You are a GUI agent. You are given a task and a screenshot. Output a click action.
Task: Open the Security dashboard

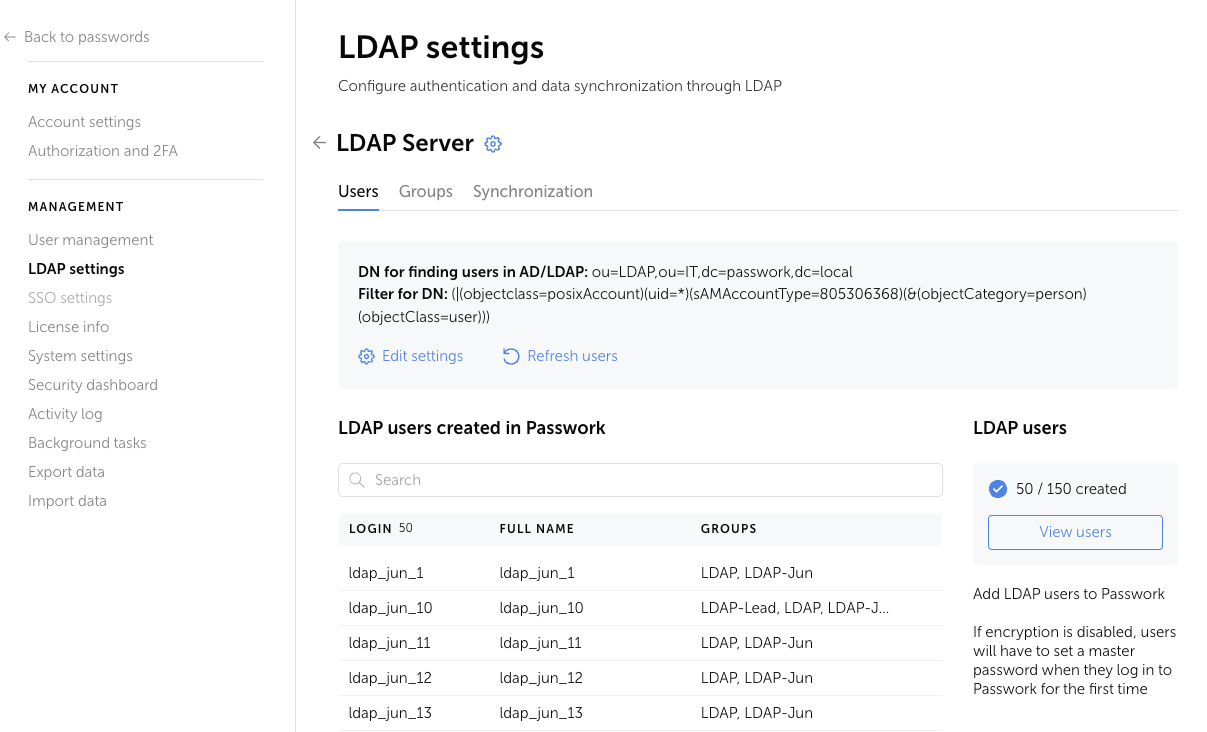92,384
